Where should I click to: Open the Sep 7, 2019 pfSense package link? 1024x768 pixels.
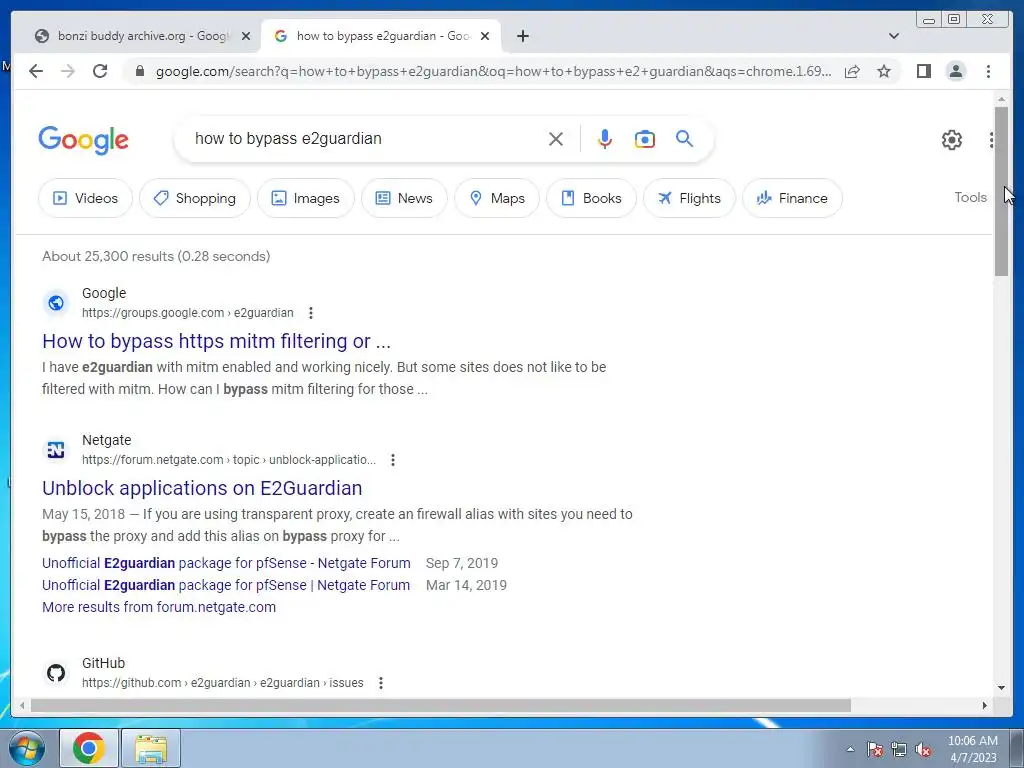tap(226, 563)
